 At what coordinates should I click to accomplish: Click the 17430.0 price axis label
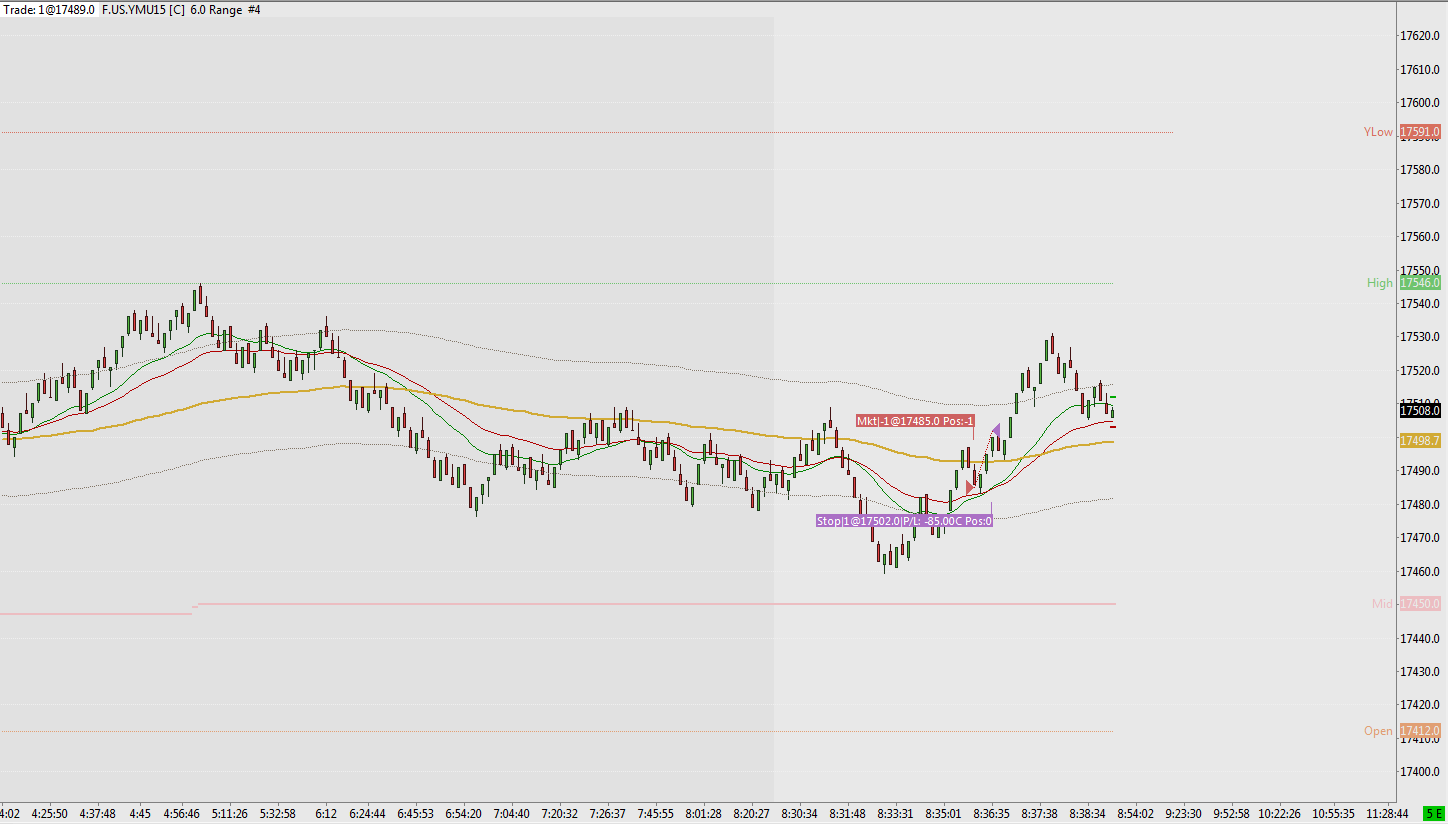click(x=1420, y=671)
